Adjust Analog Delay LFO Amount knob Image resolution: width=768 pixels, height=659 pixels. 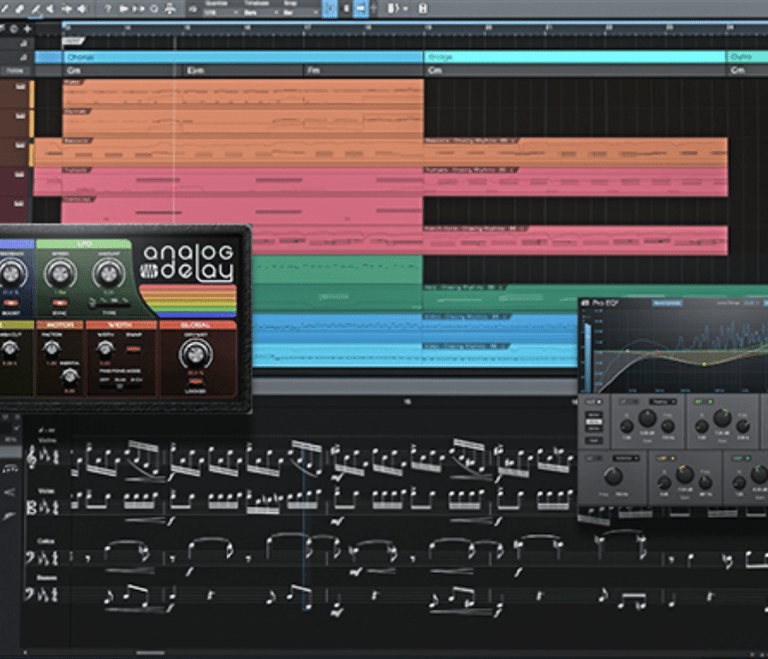pyautogui.click(x=109, y=273)
